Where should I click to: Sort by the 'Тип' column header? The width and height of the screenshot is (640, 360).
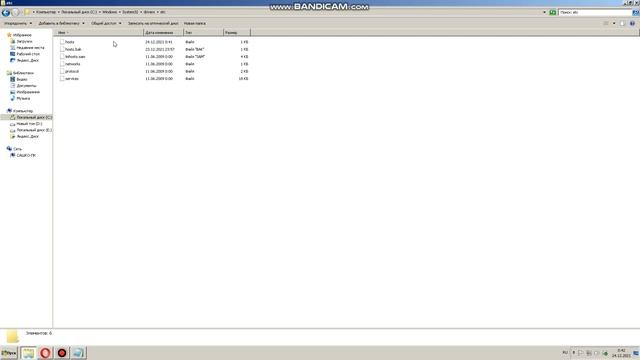(203, 33)
